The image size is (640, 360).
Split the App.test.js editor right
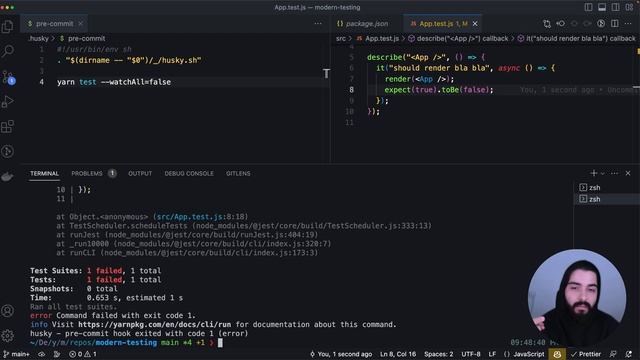pyautogui.click(x=615, y=24)
